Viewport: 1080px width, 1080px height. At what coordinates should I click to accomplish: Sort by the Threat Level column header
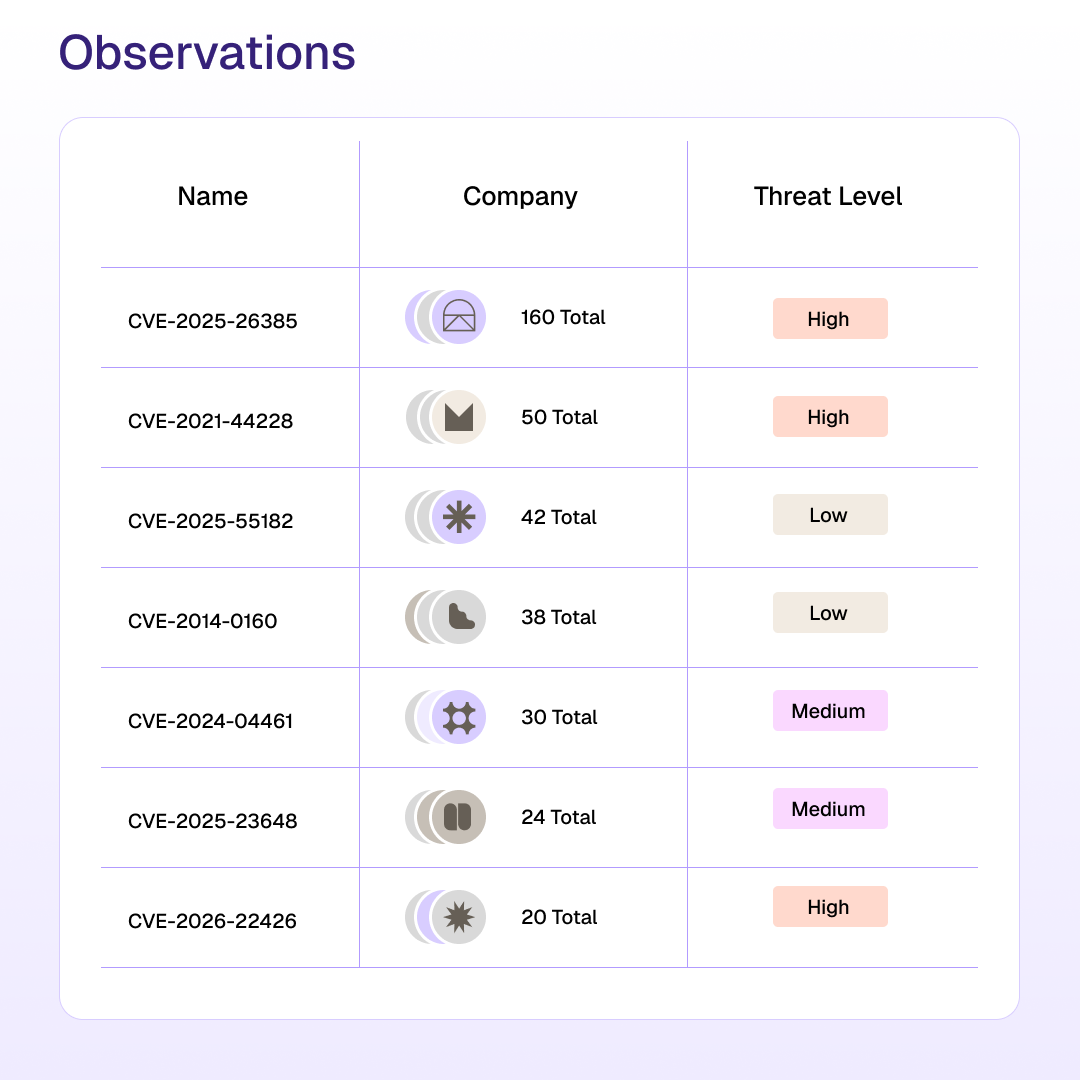[x=828, y=197]
